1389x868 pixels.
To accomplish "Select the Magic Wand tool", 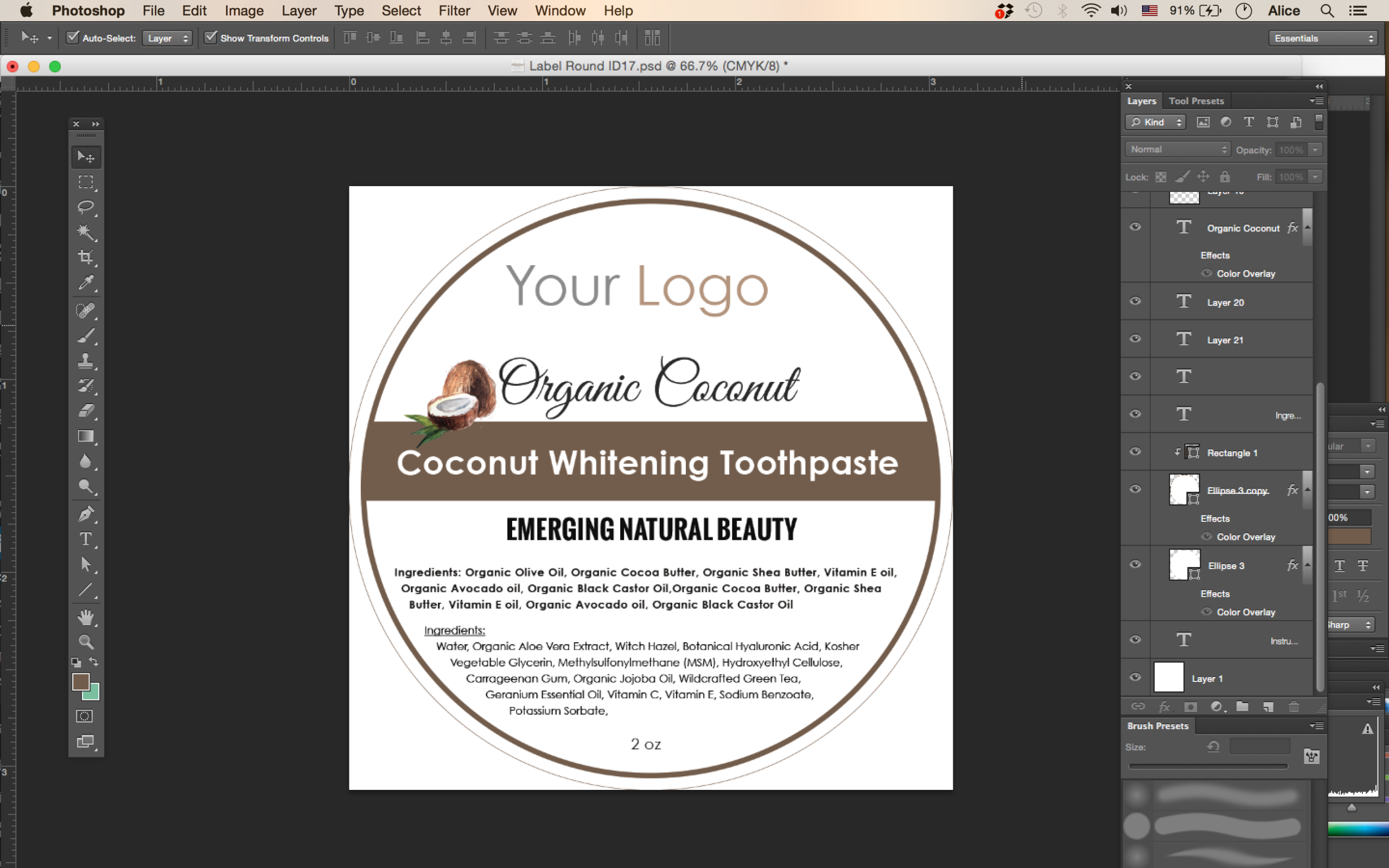I will tap(86, 232).
